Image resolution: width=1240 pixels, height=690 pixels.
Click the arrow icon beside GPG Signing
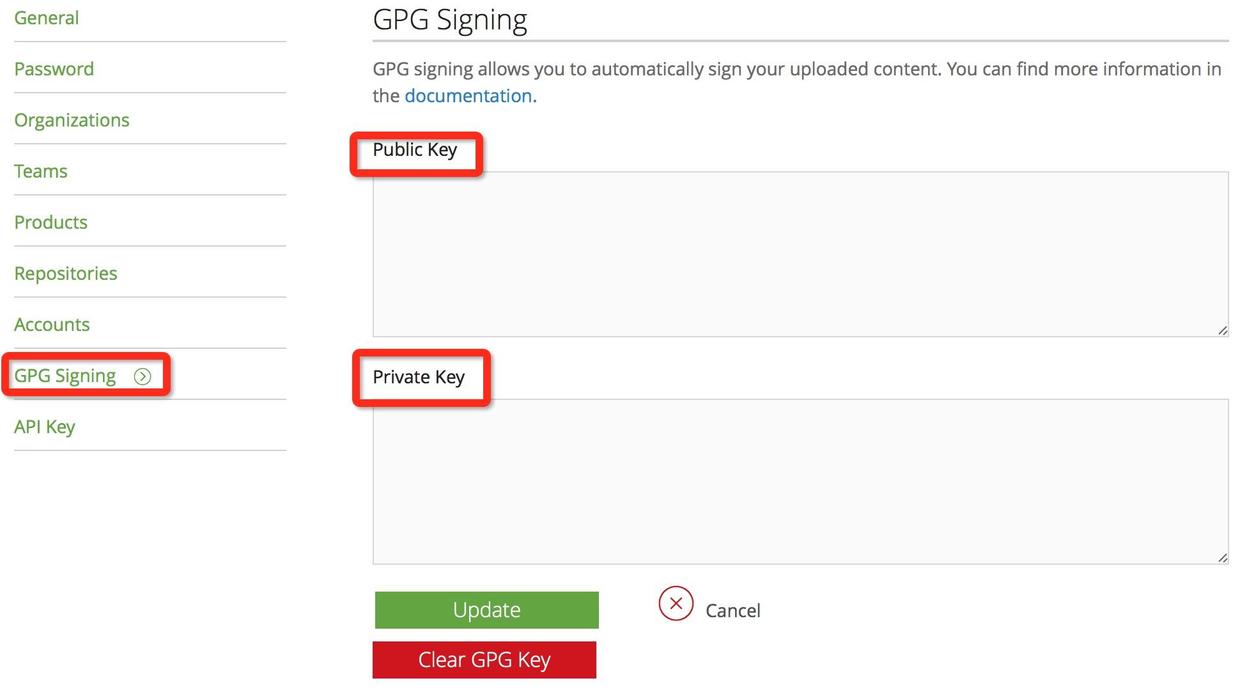coord(143,377)
